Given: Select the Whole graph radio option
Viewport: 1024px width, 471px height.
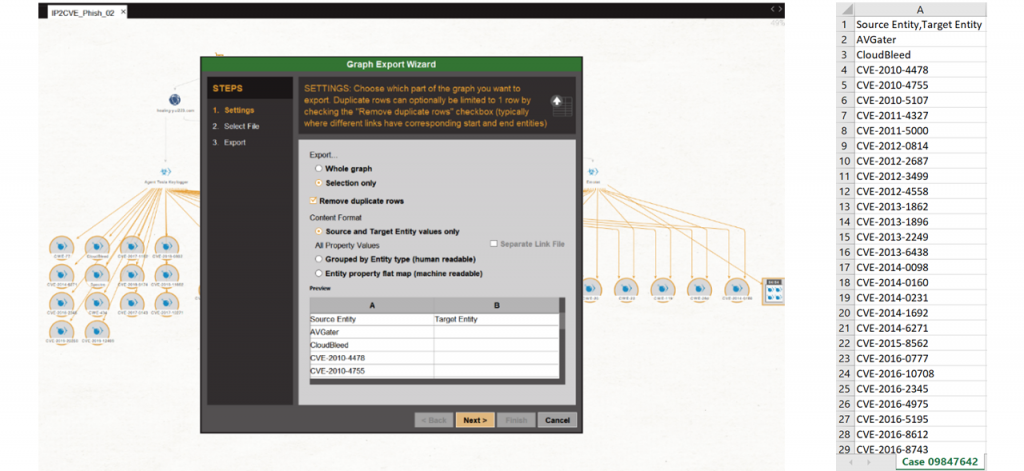Looking at the screenshot, I should (x=318, y=169).
